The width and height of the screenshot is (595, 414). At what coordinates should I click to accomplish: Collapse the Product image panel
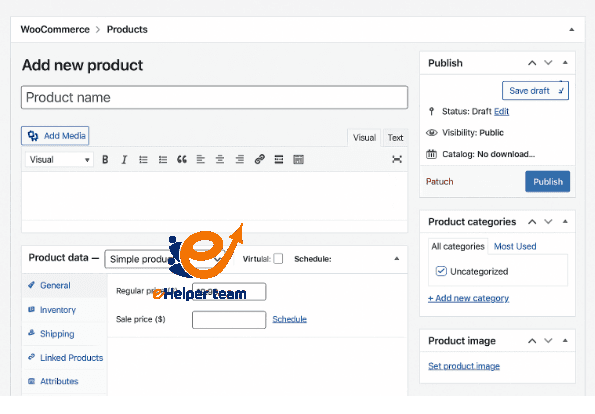[565, 340]
